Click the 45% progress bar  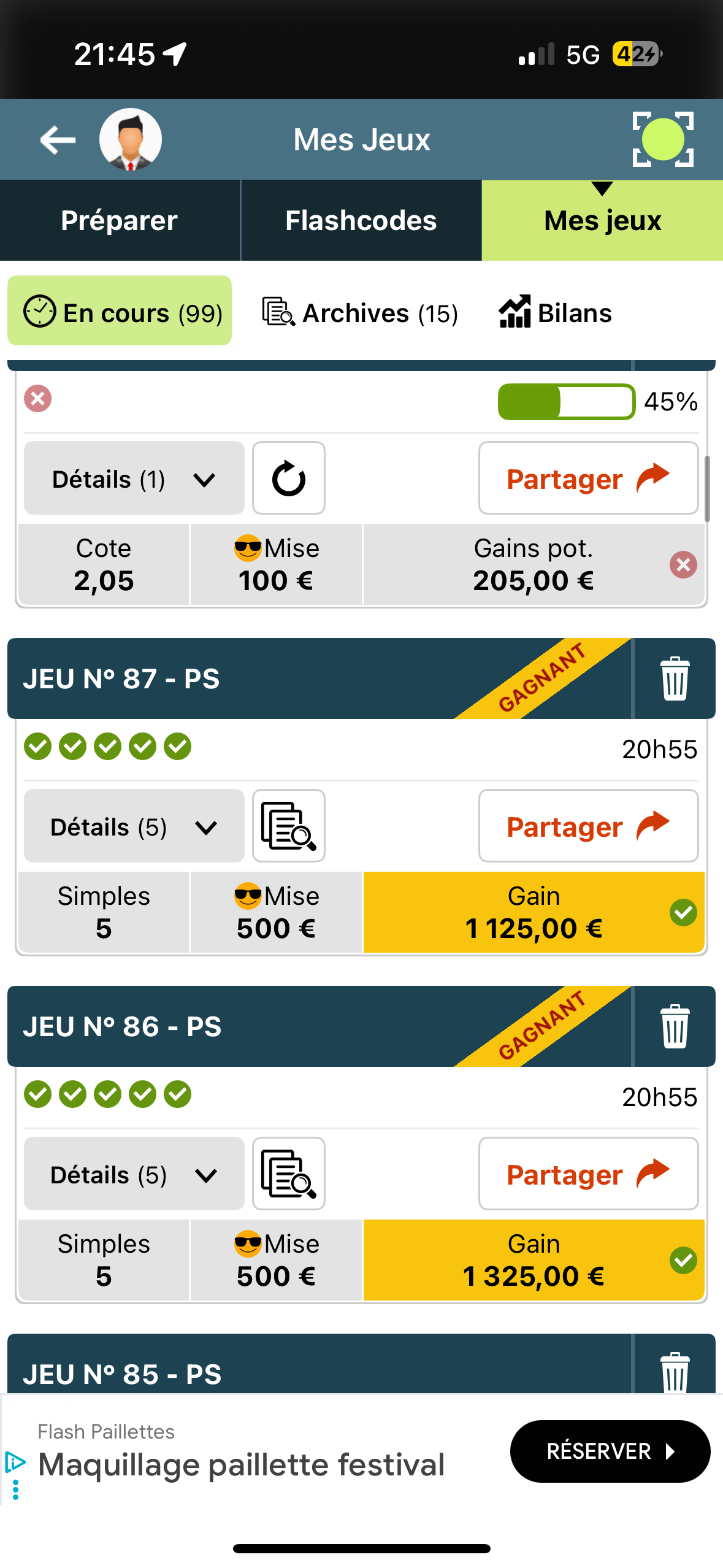[567, 402]
